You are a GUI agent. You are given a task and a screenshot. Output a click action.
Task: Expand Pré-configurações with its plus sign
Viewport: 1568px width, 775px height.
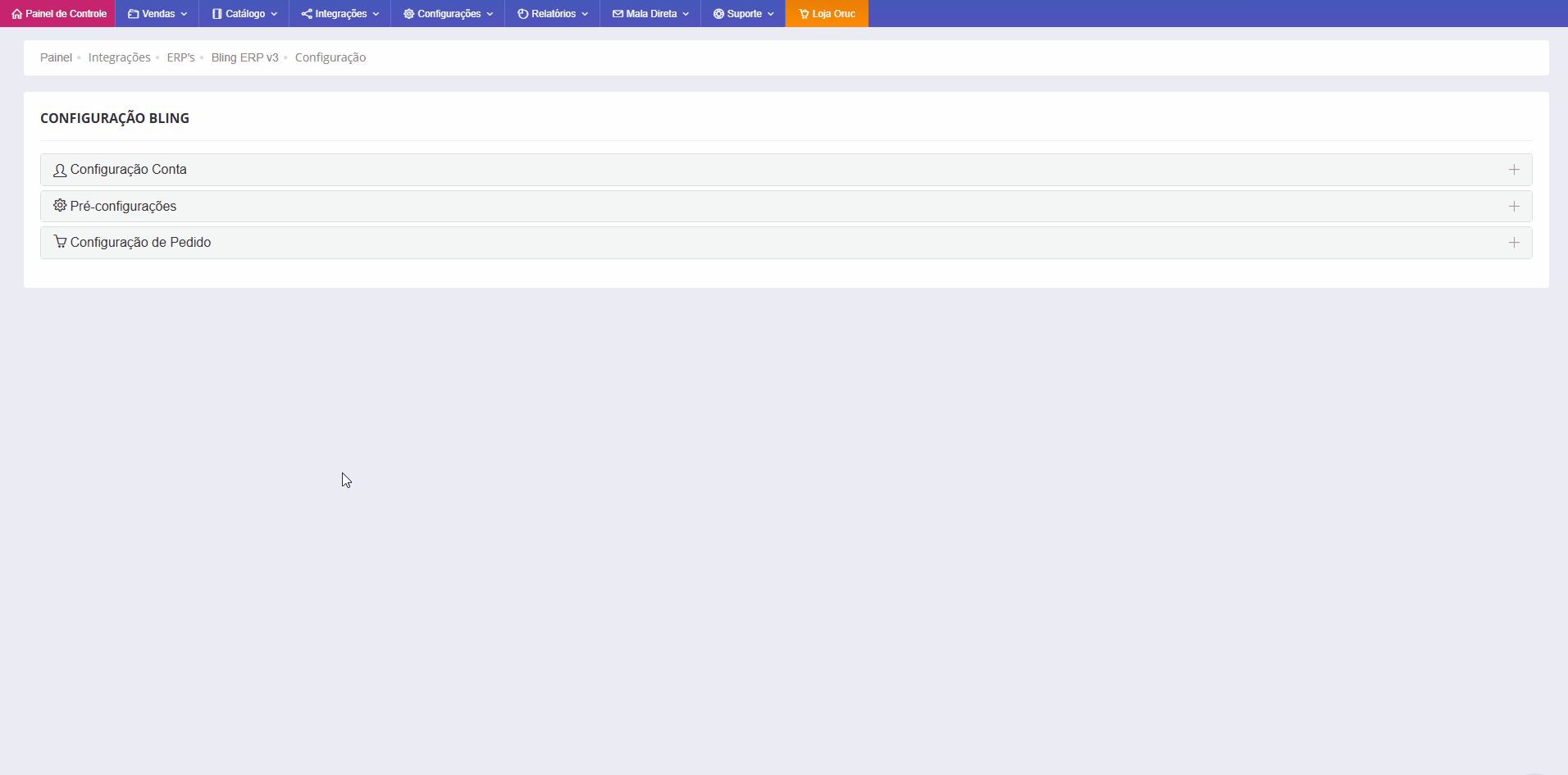coord(1514,207)
